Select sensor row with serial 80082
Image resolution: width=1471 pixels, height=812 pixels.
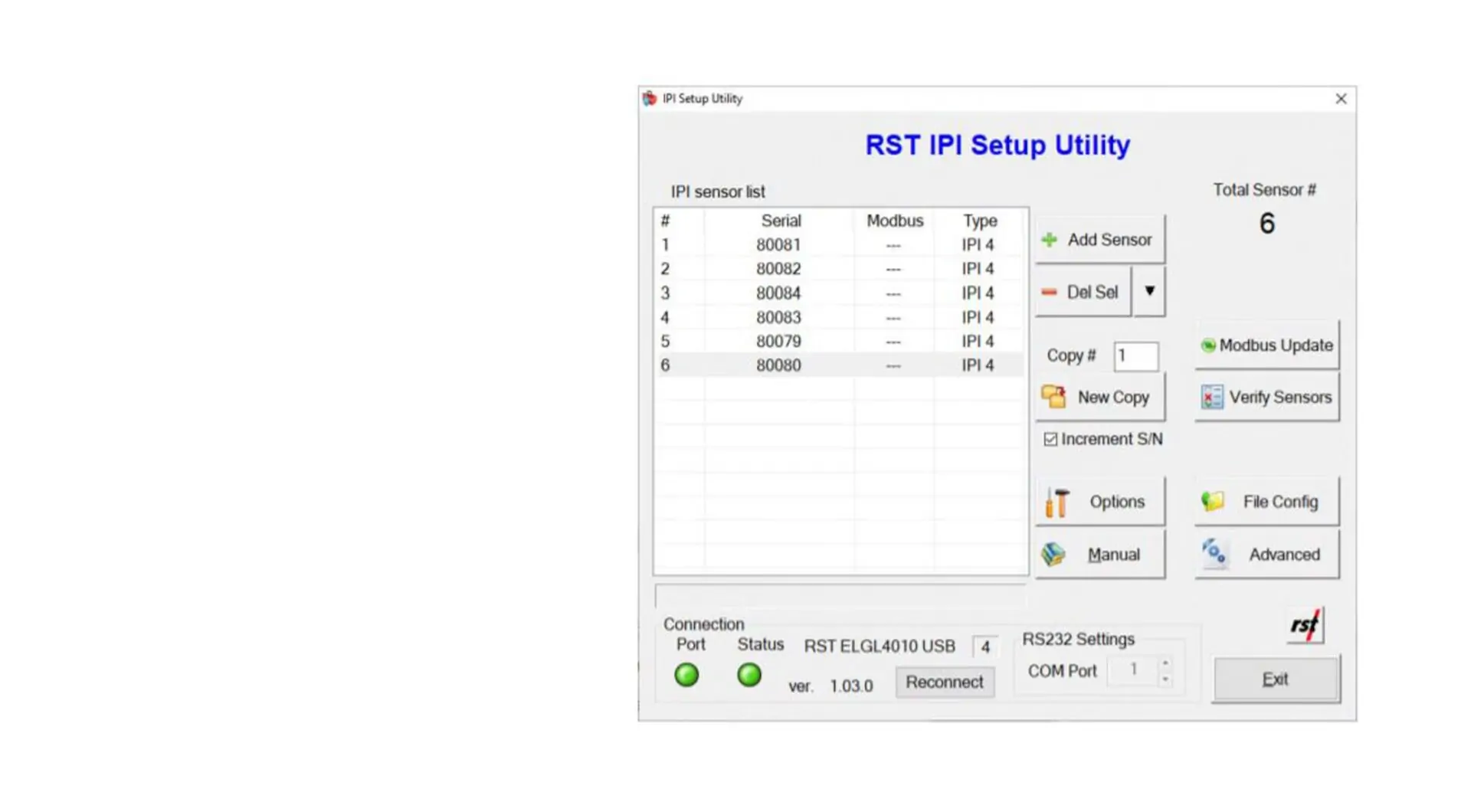click(840, 269)
